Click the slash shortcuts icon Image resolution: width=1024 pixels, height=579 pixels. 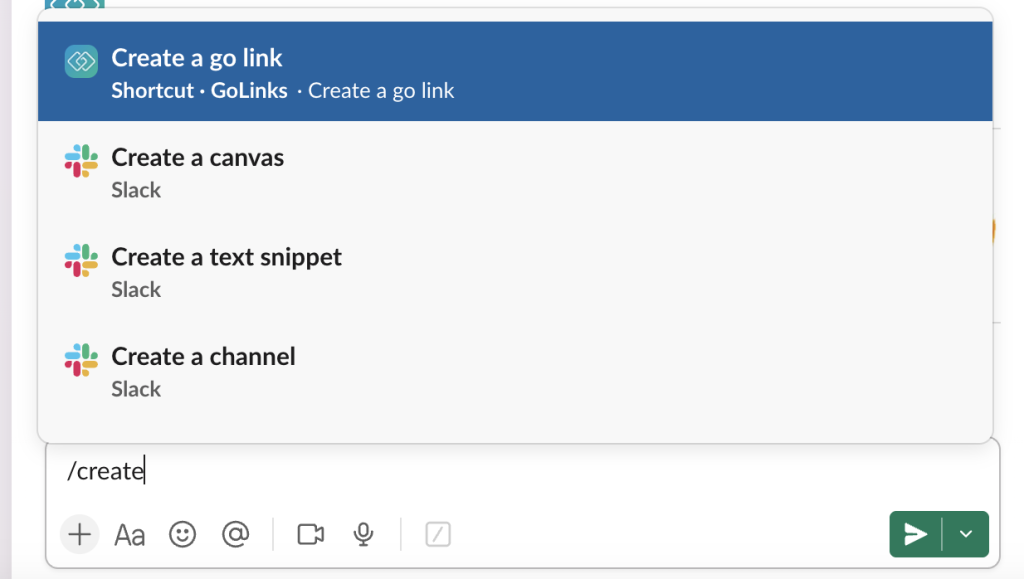click(x=438, y=535)
